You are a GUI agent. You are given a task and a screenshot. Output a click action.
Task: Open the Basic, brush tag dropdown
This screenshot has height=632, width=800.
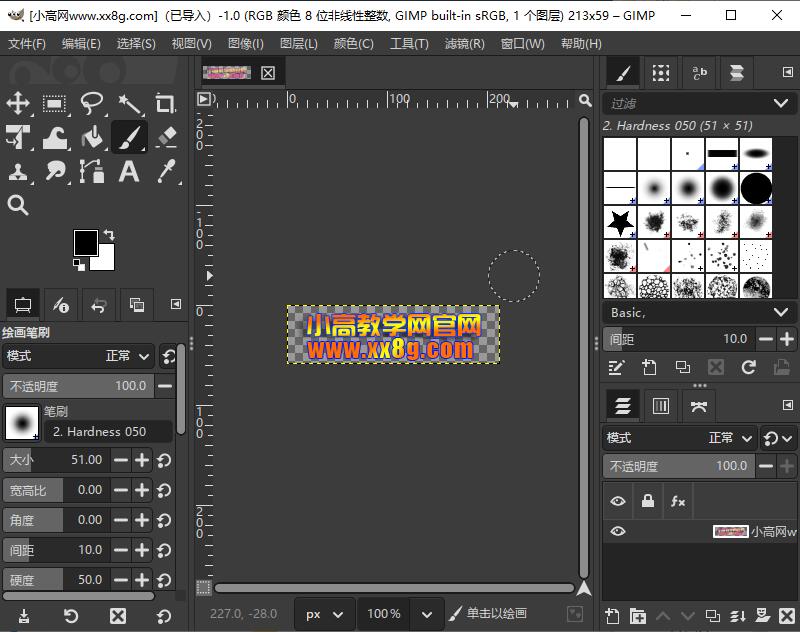pos(698,313)
